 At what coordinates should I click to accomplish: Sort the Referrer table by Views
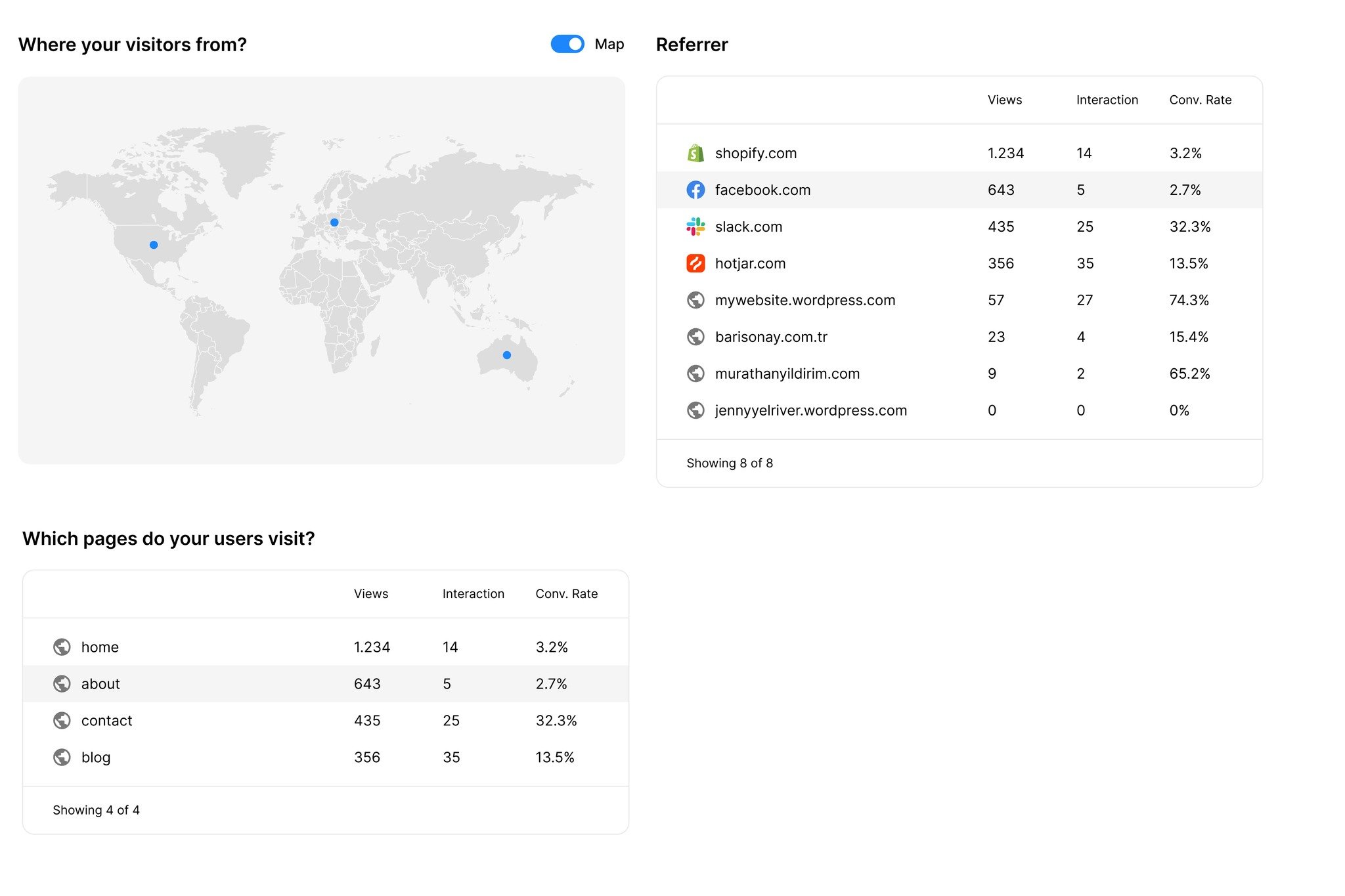click(1005, 100)
